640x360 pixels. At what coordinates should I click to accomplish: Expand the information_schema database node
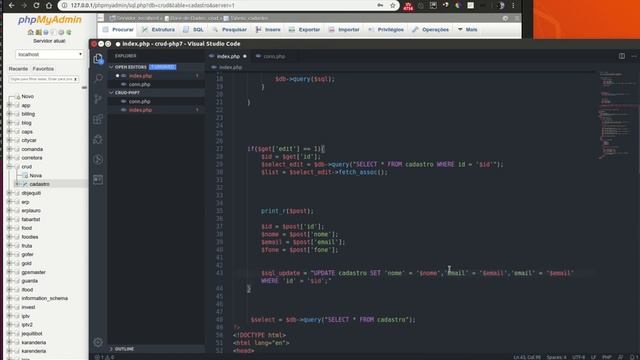pos(9,298)
